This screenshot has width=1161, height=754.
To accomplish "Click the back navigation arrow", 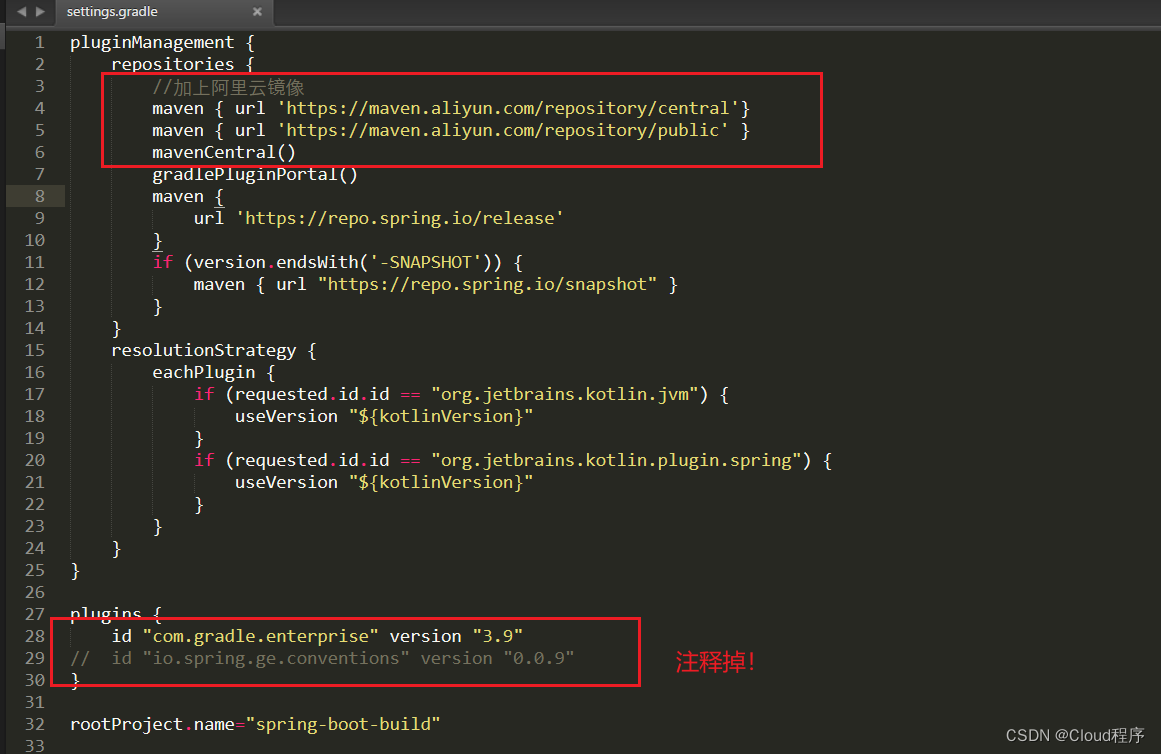I will [x=22, y=13].
